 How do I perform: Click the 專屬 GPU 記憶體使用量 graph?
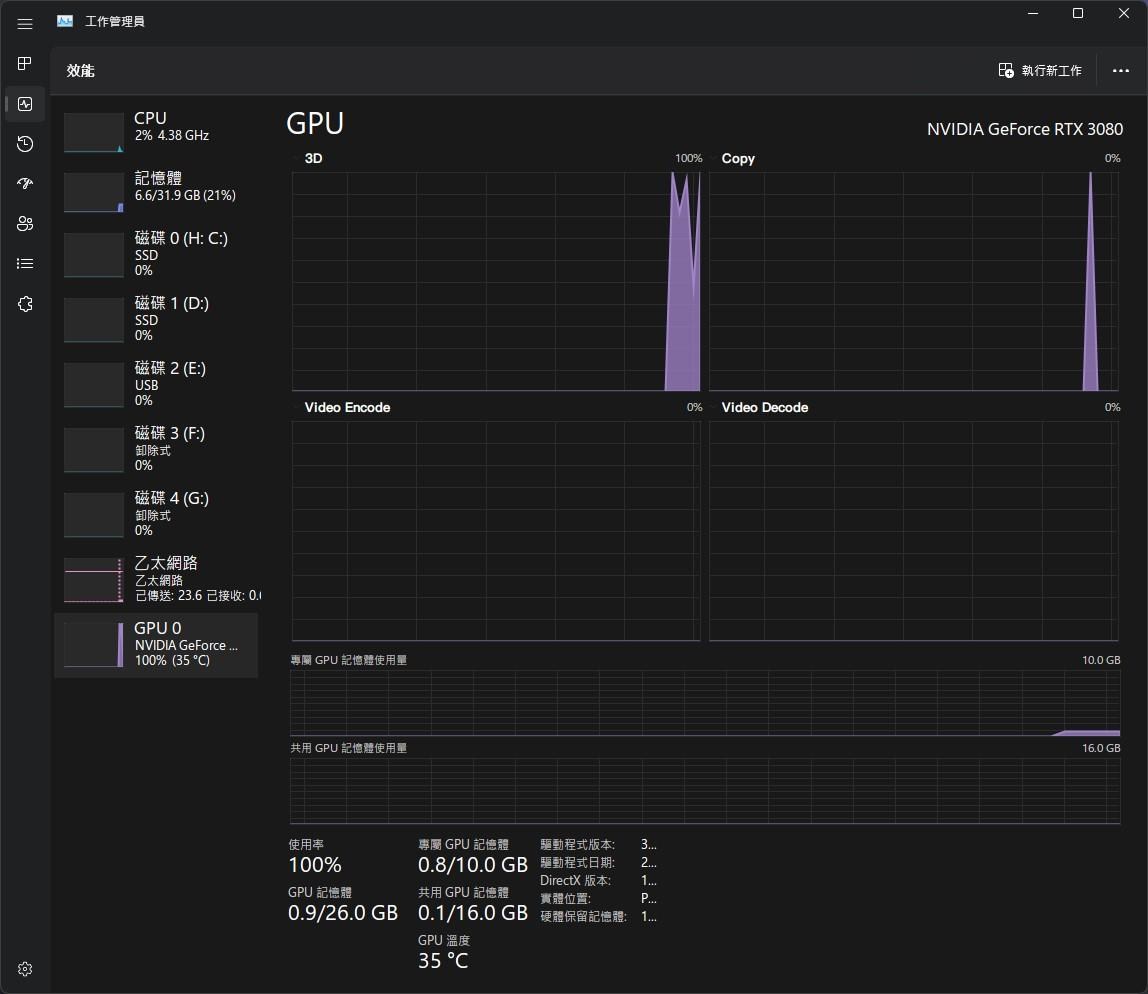704,704
